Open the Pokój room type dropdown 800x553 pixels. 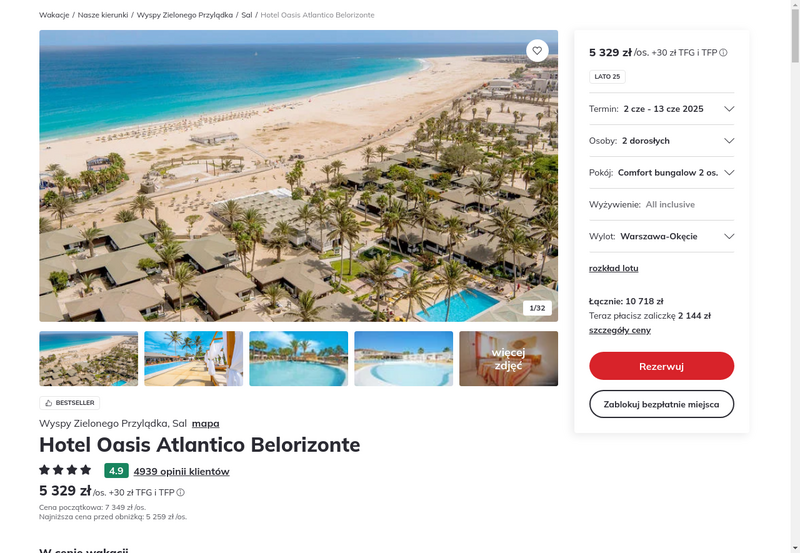click(x=661, y=172)
